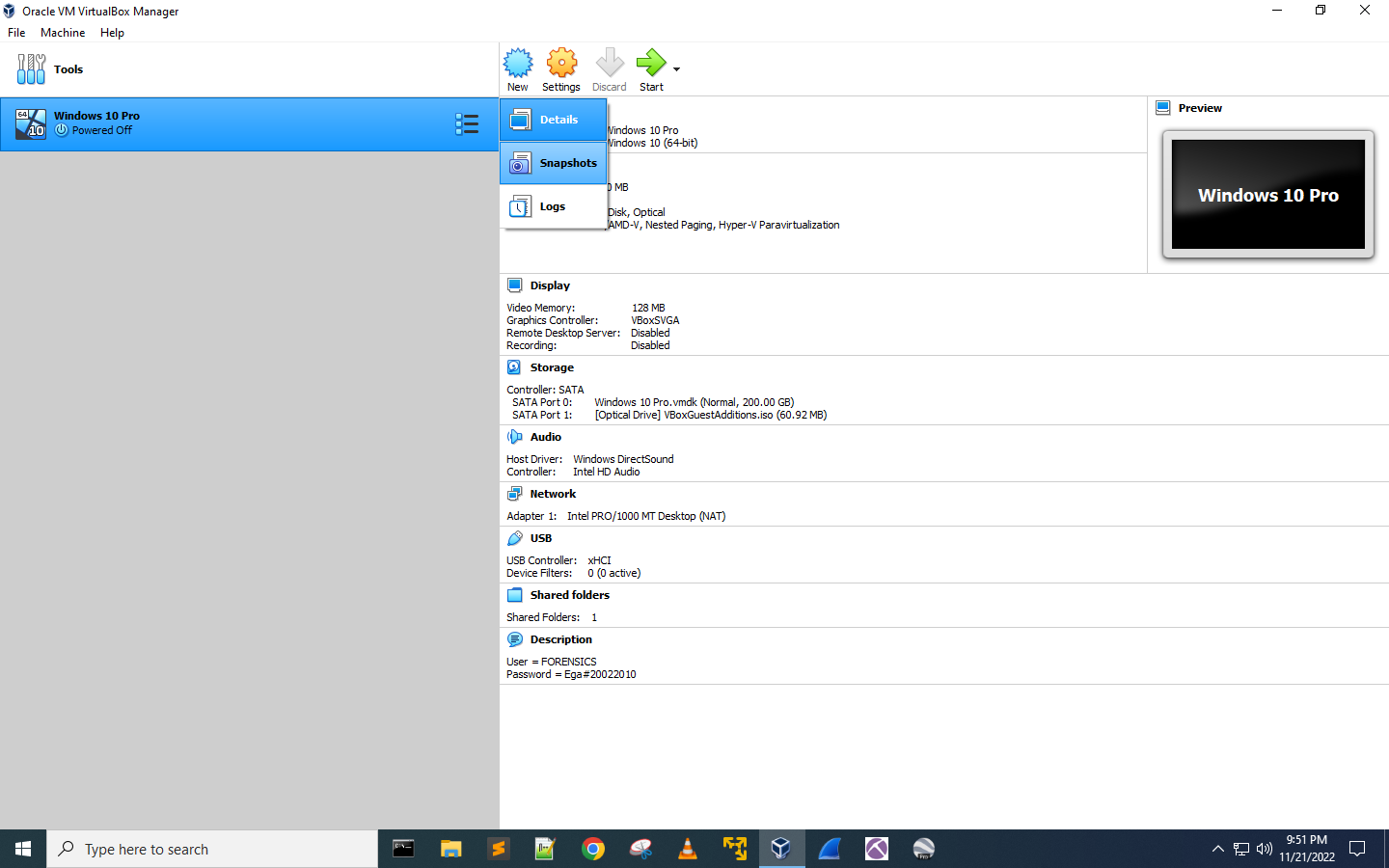
Task: Open the Help menu
Action: 112,33
